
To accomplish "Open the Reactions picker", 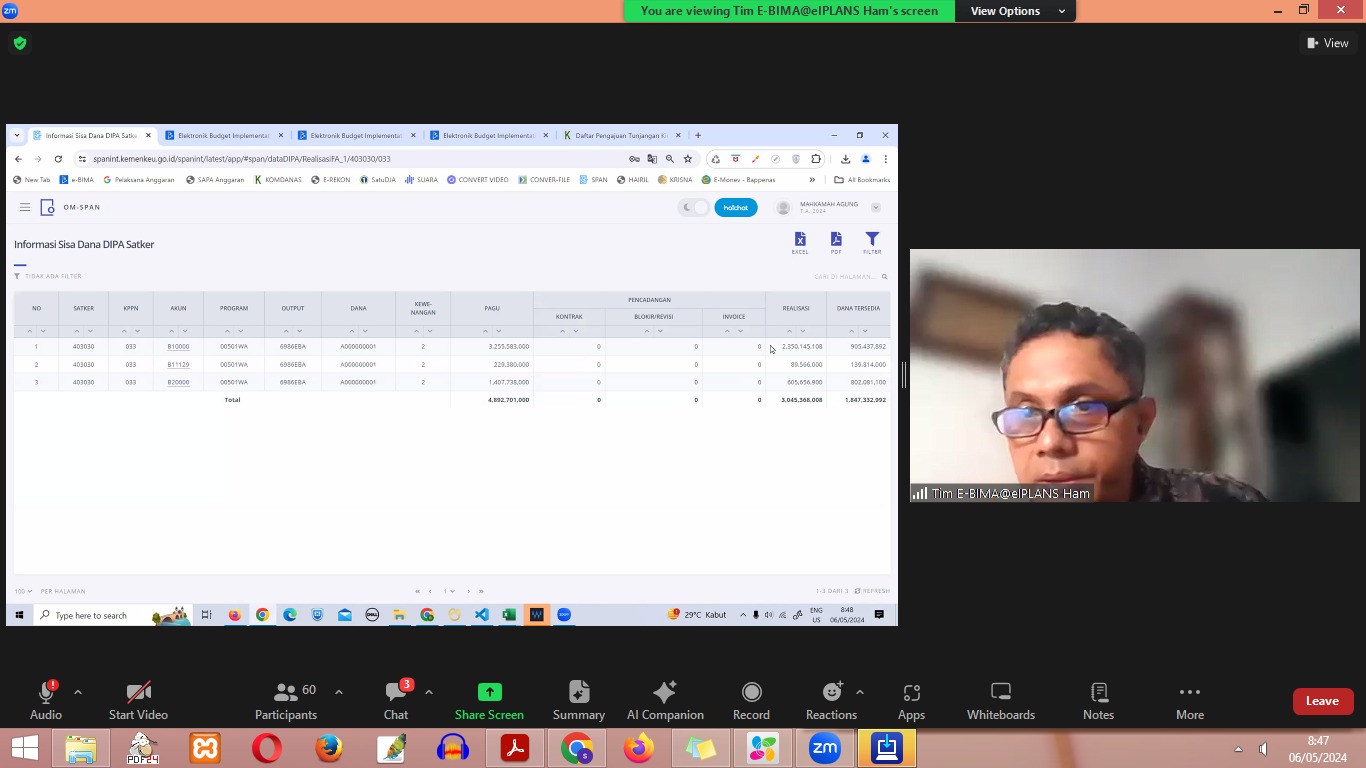I will [x=831, y=701].
